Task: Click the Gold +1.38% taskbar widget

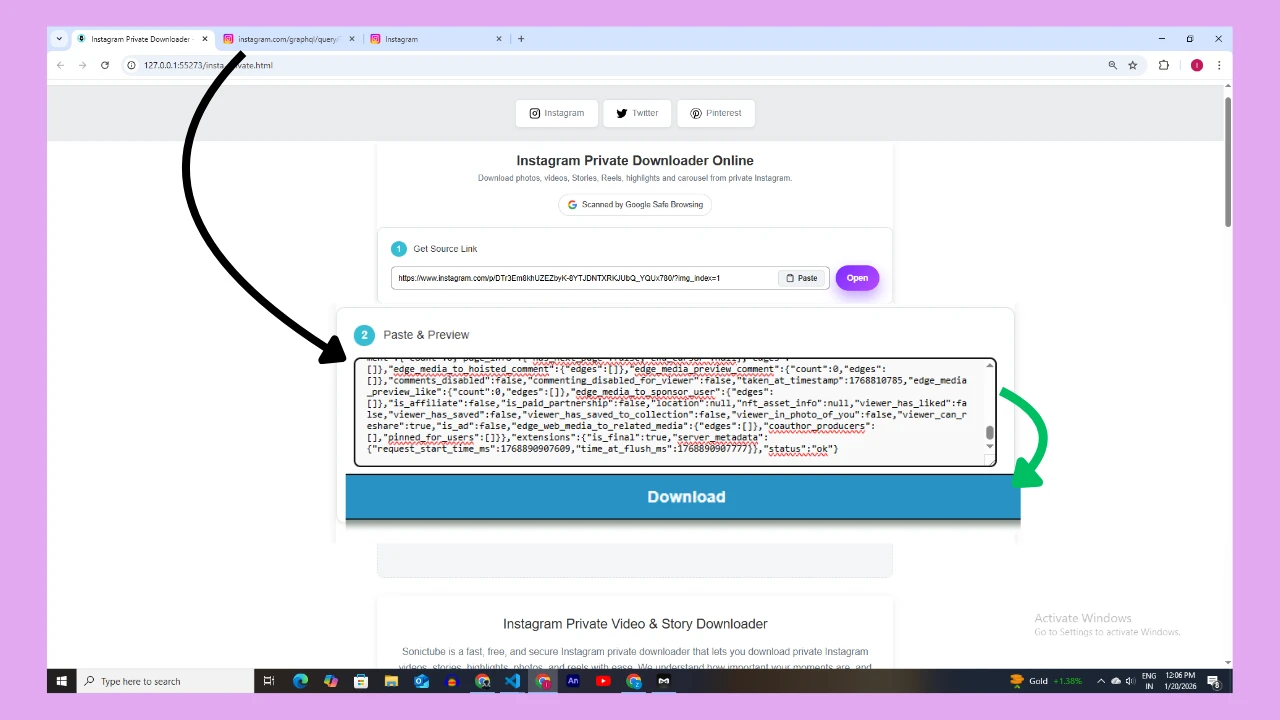Action: point(1046,681)
